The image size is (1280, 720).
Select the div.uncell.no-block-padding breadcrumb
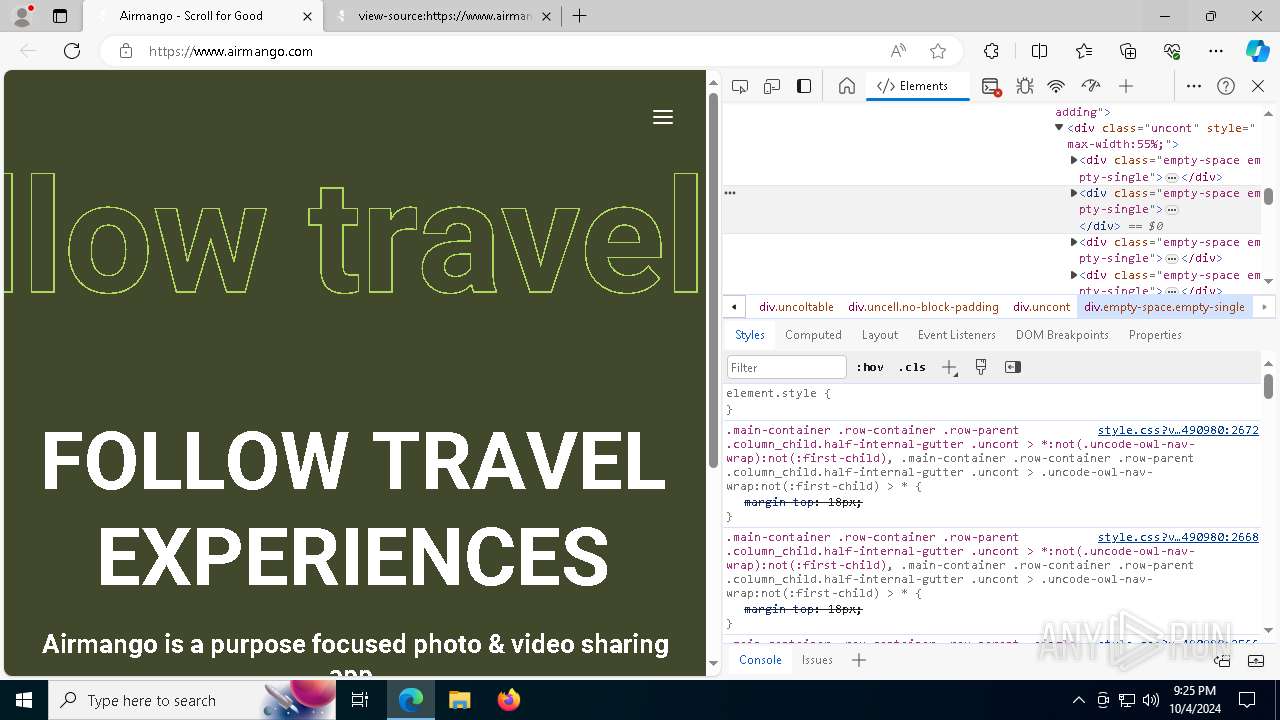tap(923, 307)
